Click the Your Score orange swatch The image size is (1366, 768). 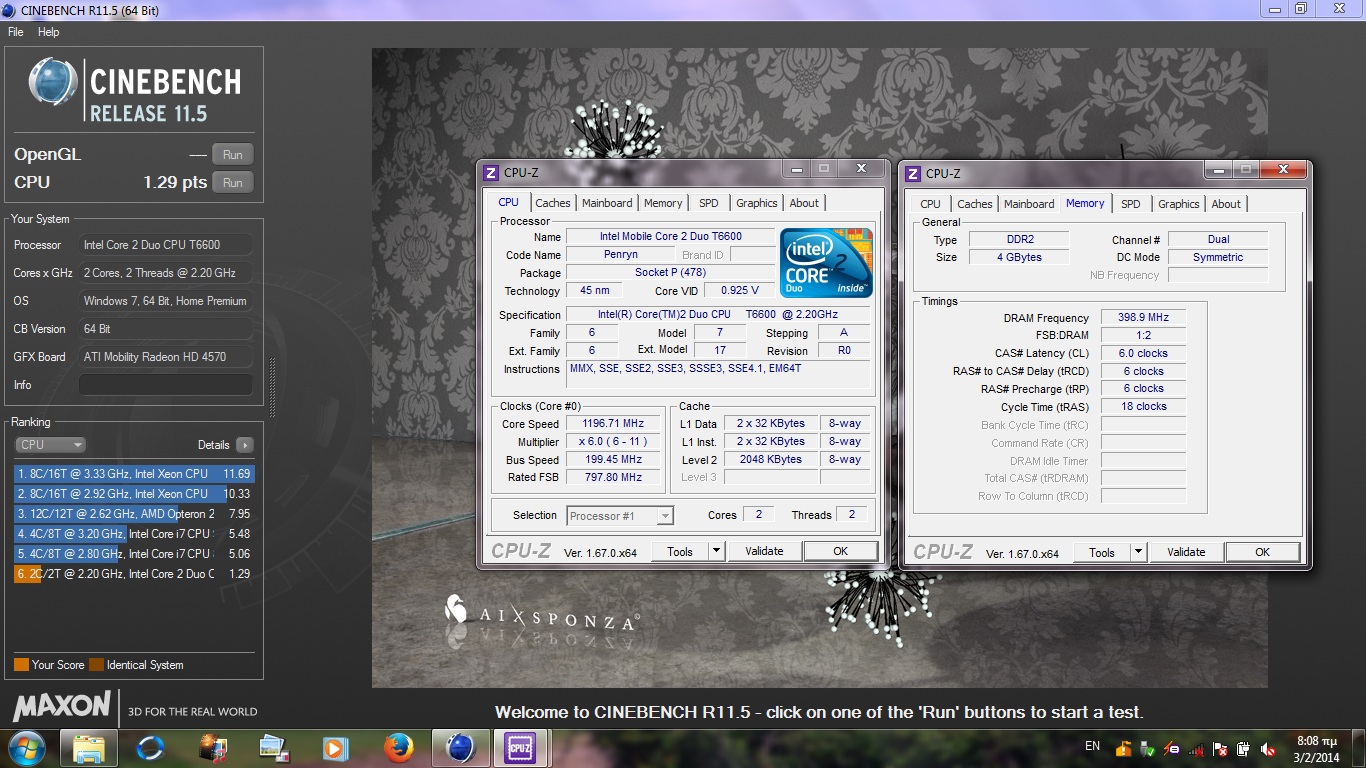[x=21, y=665]
